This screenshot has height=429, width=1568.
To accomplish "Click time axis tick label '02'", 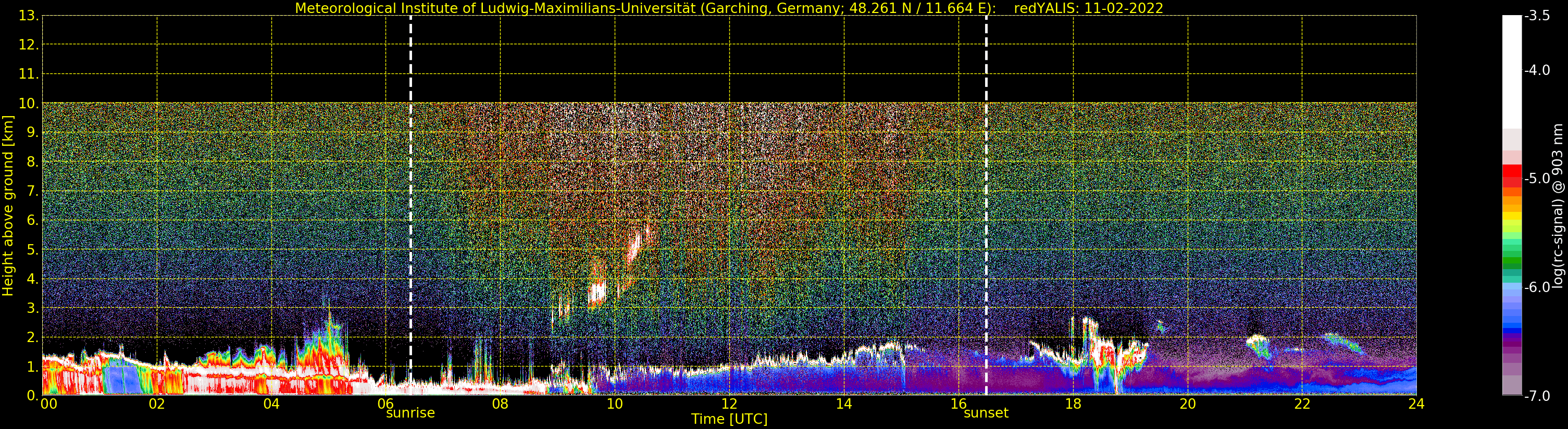I will pos(157,404).
